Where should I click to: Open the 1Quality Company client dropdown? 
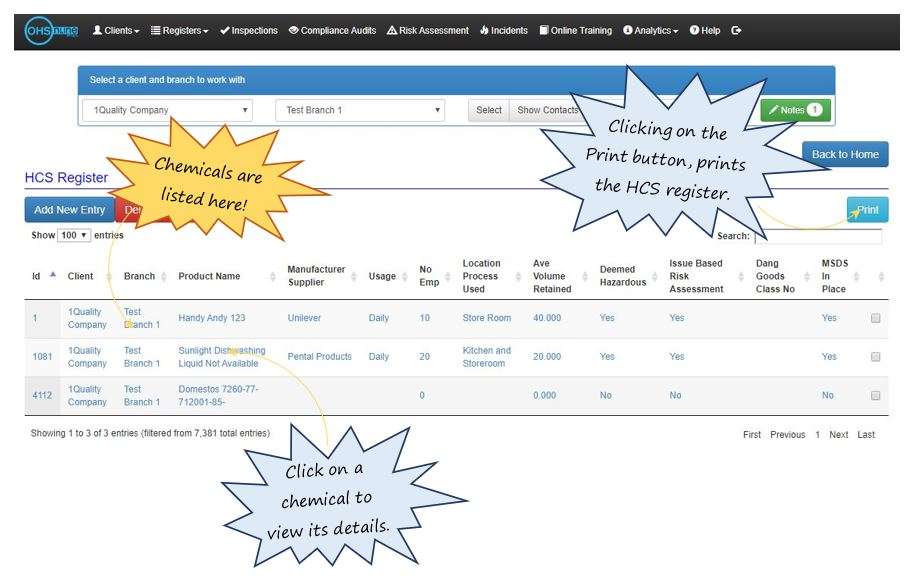tap(165, 110)
